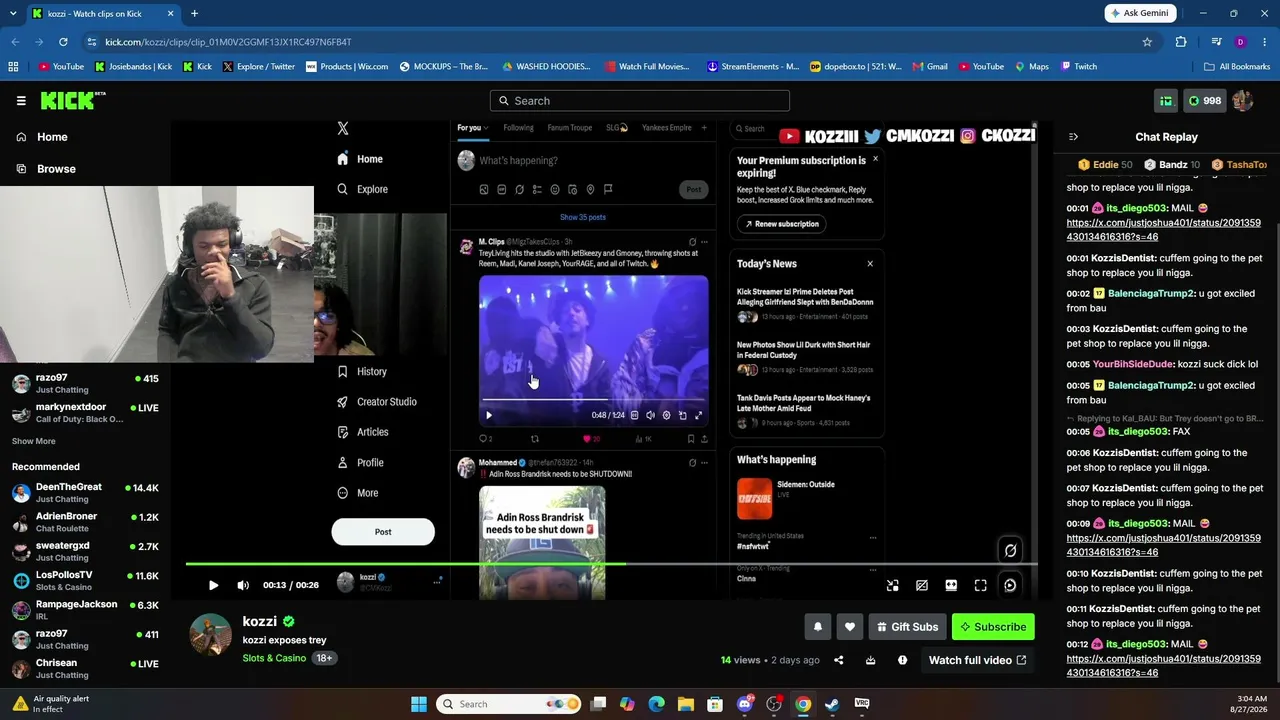Open Steam from the taskbar

click(832, 704)
